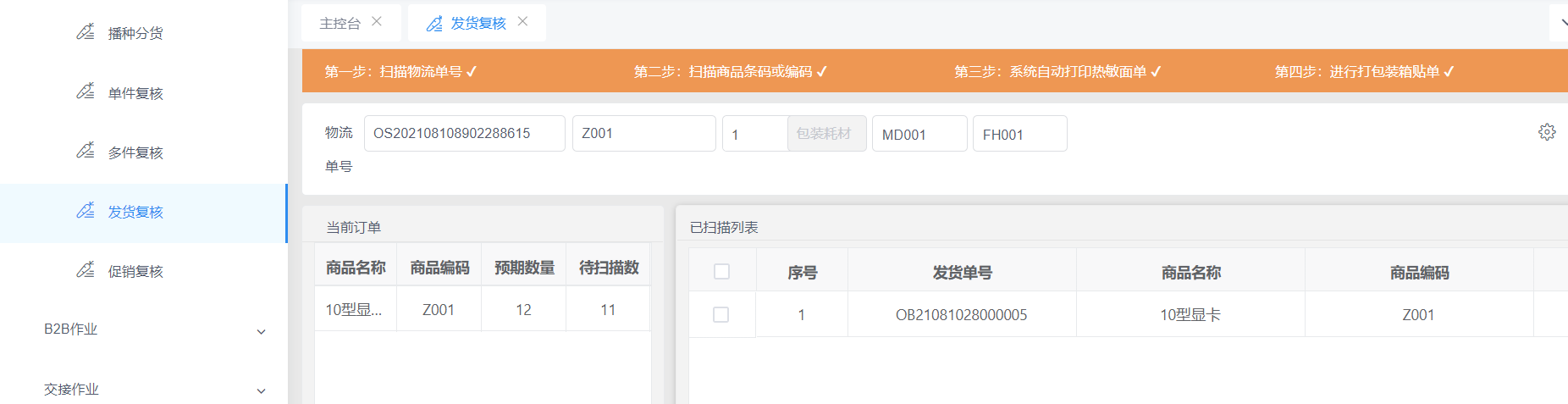
Task: Tick the select-all checkbox in 已扫描列表 header
Action: click(721, 272)
